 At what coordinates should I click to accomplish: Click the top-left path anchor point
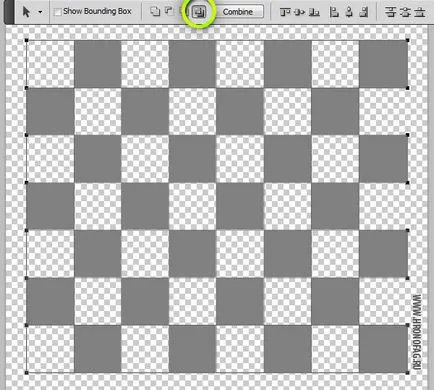coord(27,40)
